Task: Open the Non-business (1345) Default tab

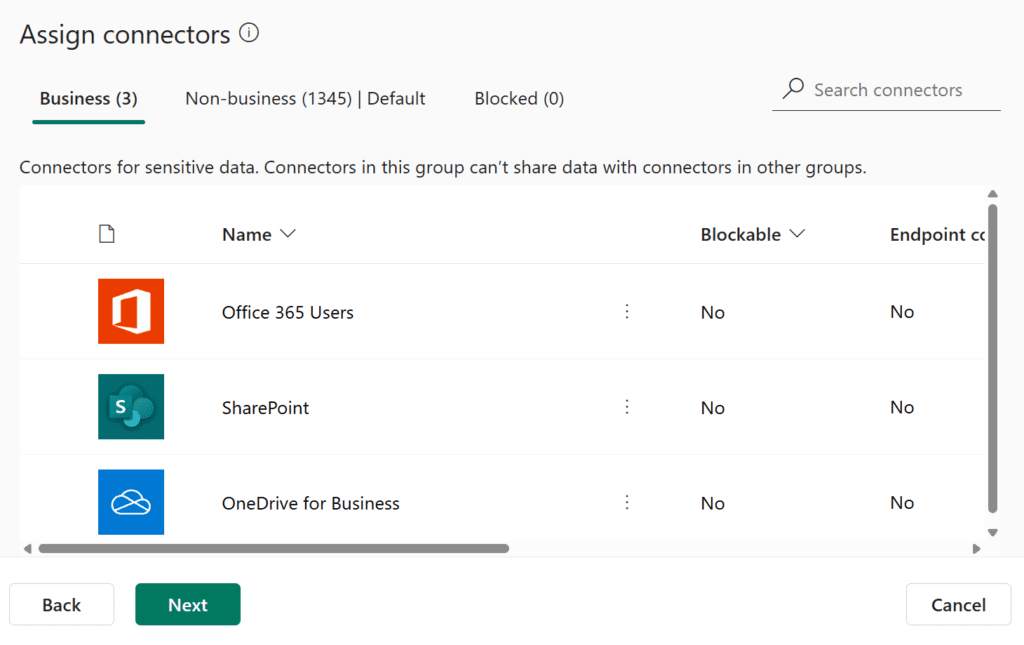Action: pos(305,99)
